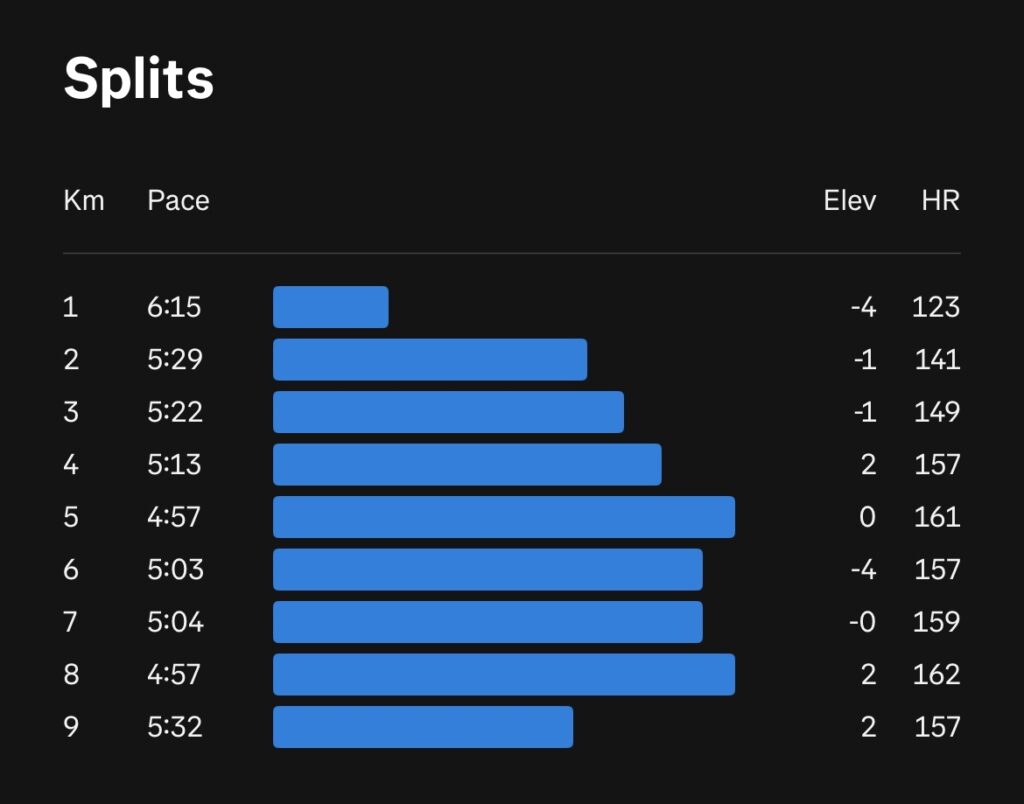This screenshot has width=1024, height=804.
Task: Click the Elev column header
Action: click(x=850, y=201)
